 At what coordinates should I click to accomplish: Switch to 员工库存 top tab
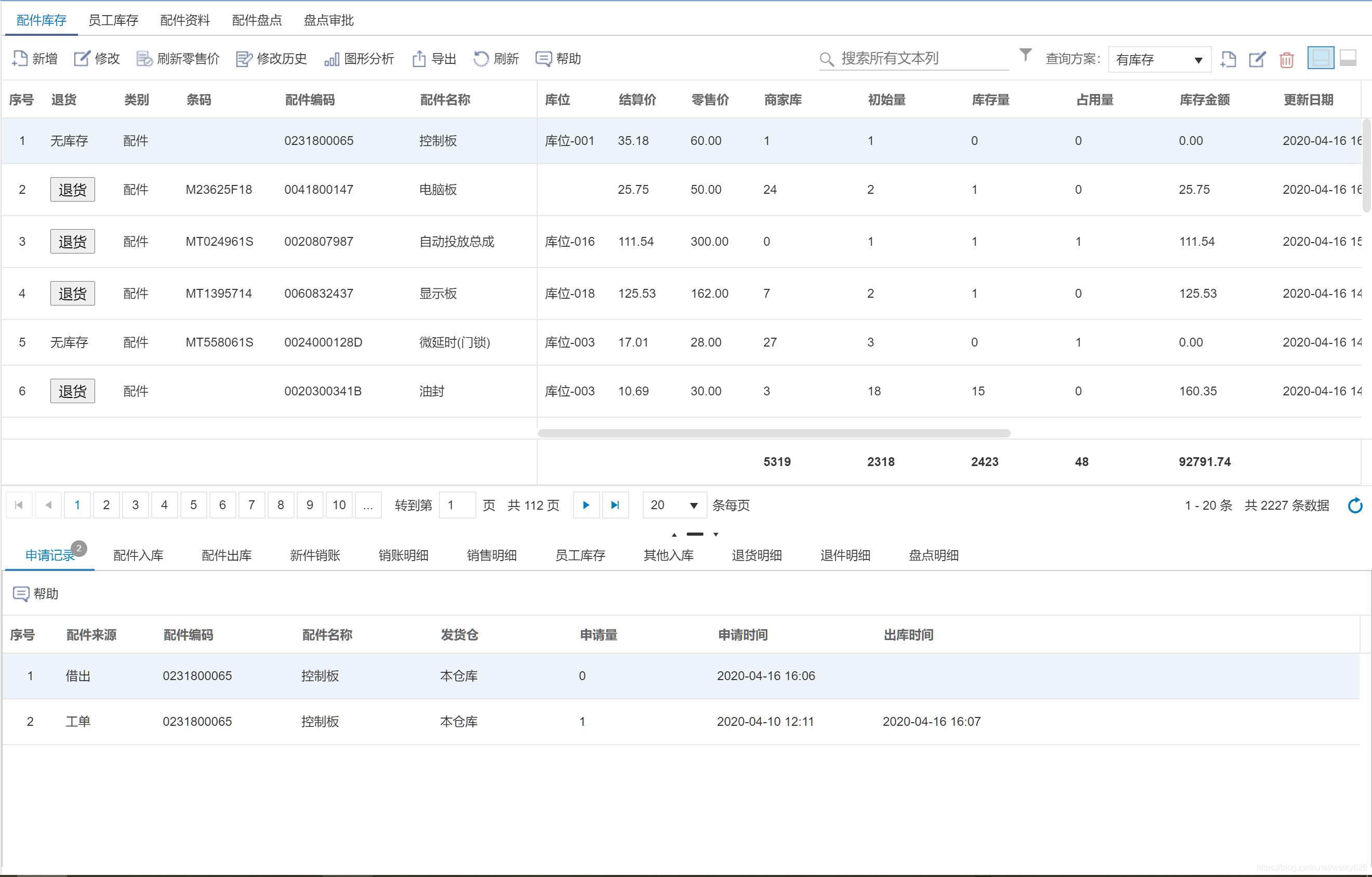tap(113, 20)
